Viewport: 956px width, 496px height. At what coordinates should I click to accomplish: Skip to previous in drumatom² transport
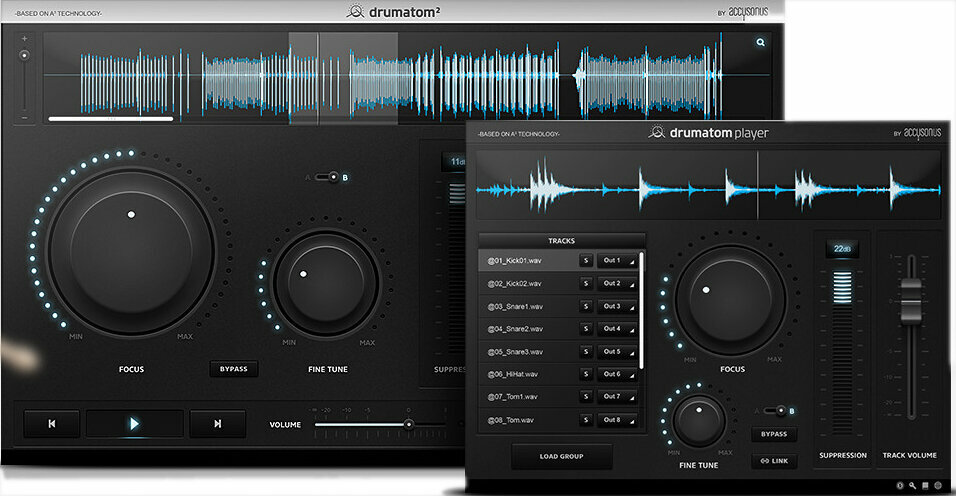point(52,423)
